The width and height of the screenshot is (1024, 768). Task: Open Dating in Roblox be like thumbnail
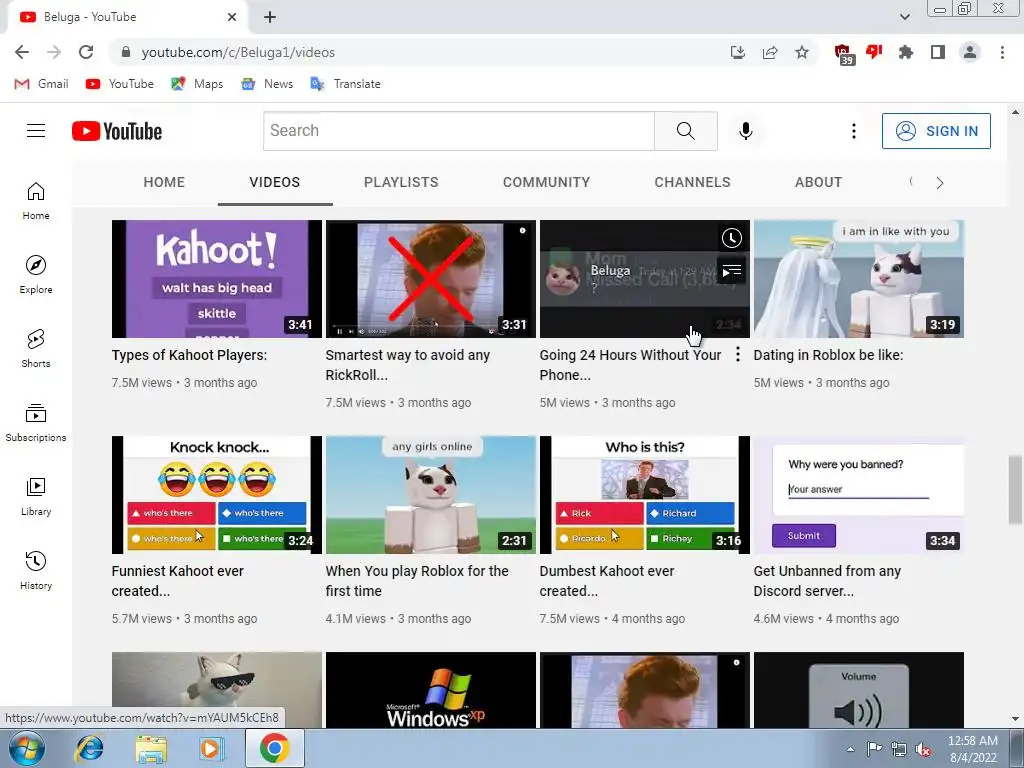[859, 279]
